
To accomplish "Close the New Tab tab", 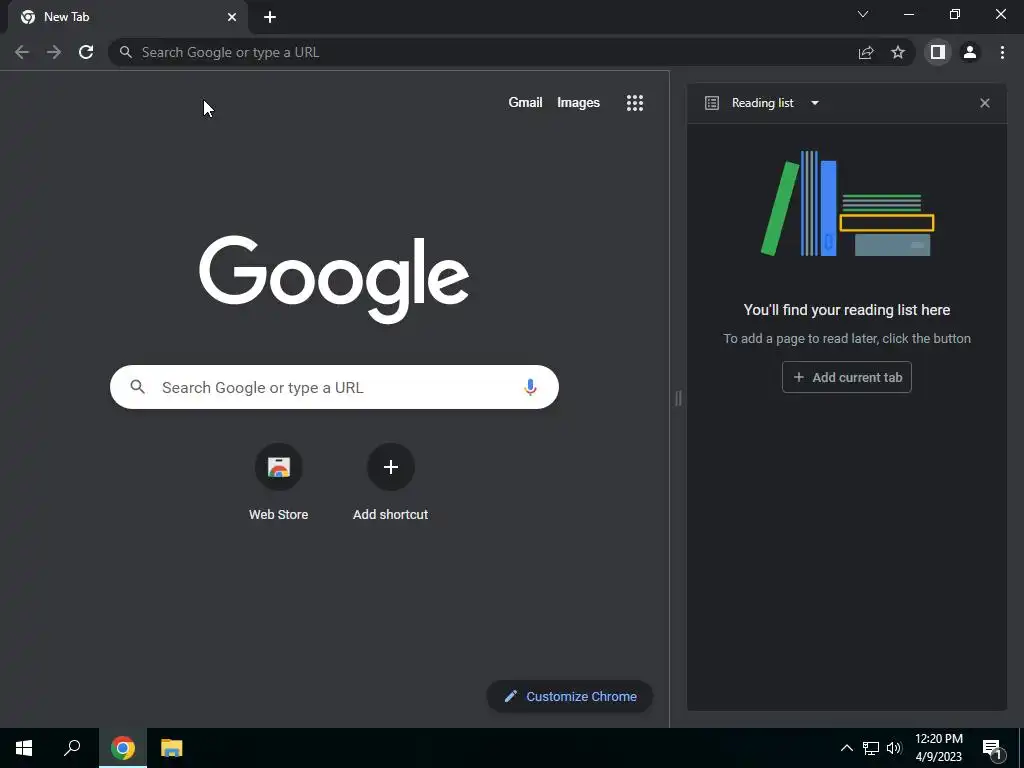I will pyautogui.click(x=232, y=17).
